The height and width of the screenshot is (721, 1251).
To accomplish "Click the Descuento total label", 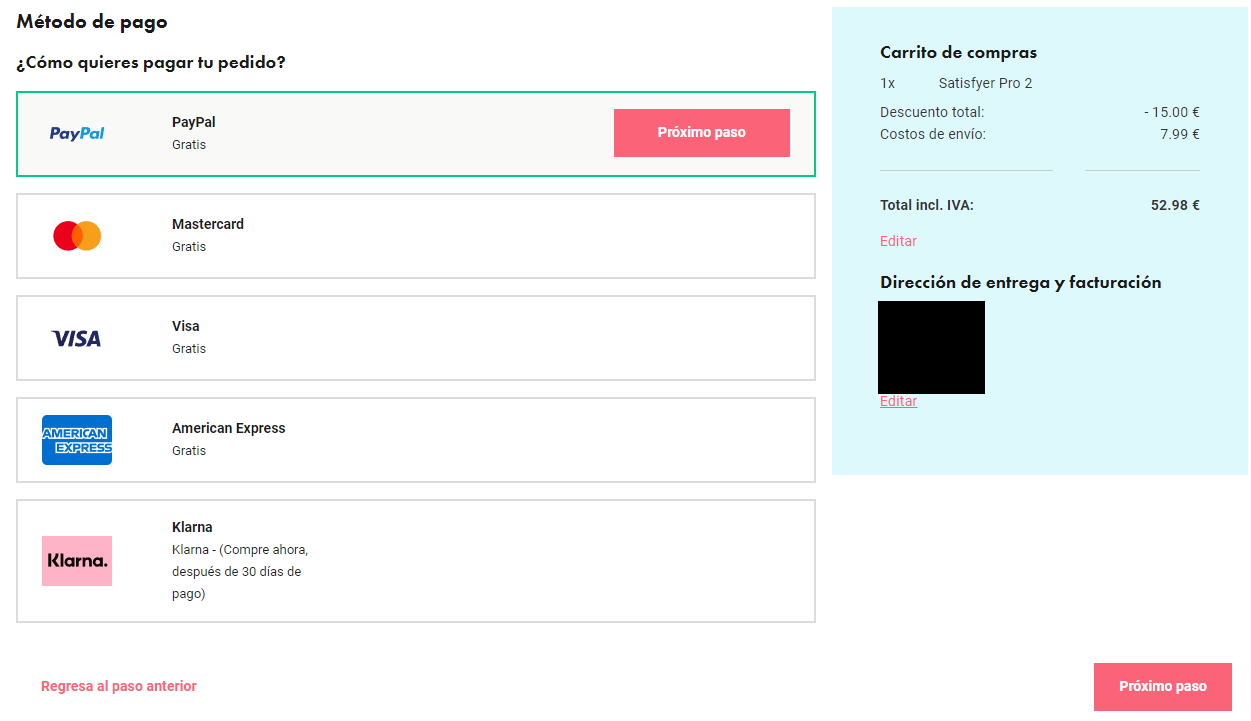I will point(932,112).
